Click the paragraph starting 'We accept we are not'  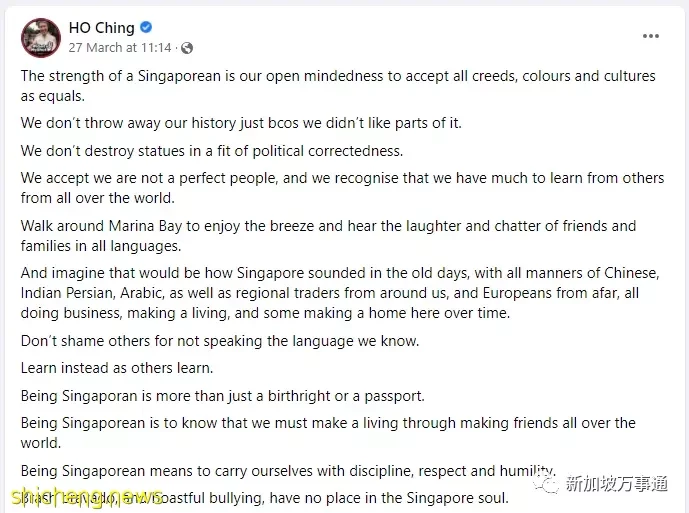tap(342, 188)
